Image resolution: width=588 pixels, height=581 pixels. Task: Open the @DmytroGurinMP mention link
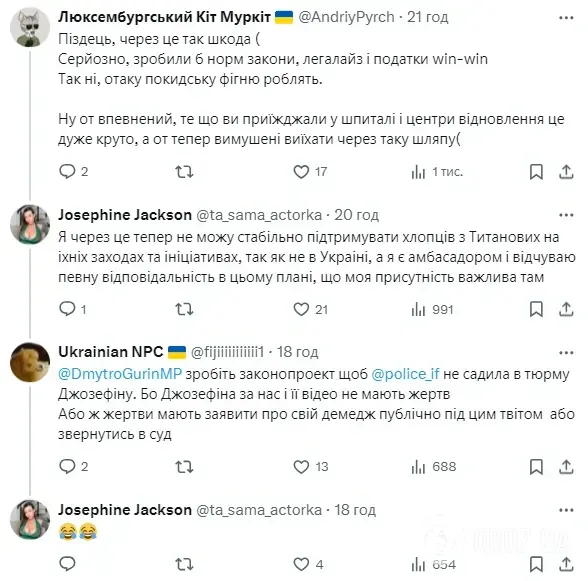[120, 374]
